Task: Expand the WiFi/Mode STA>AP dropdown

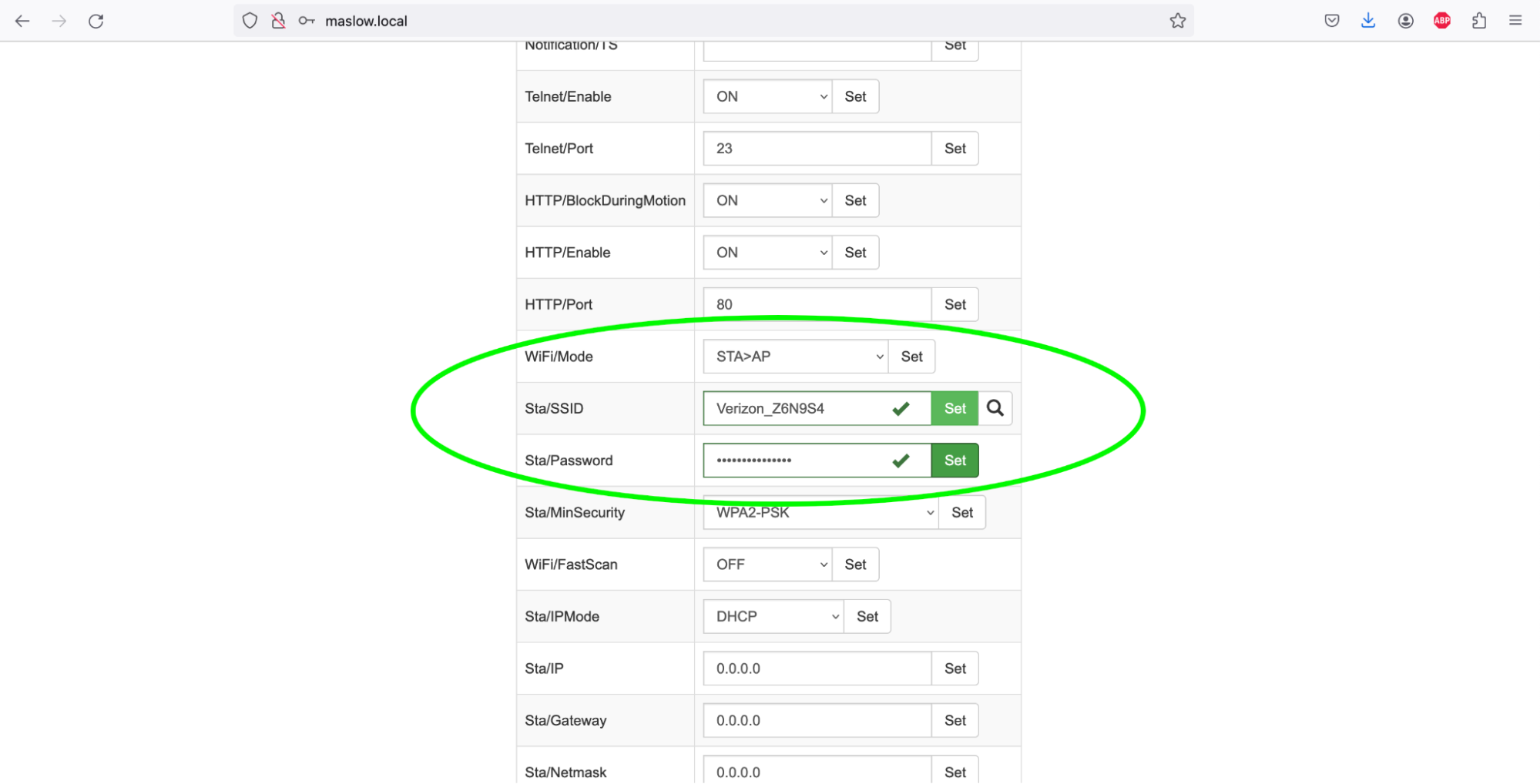Action: point(796,357)
